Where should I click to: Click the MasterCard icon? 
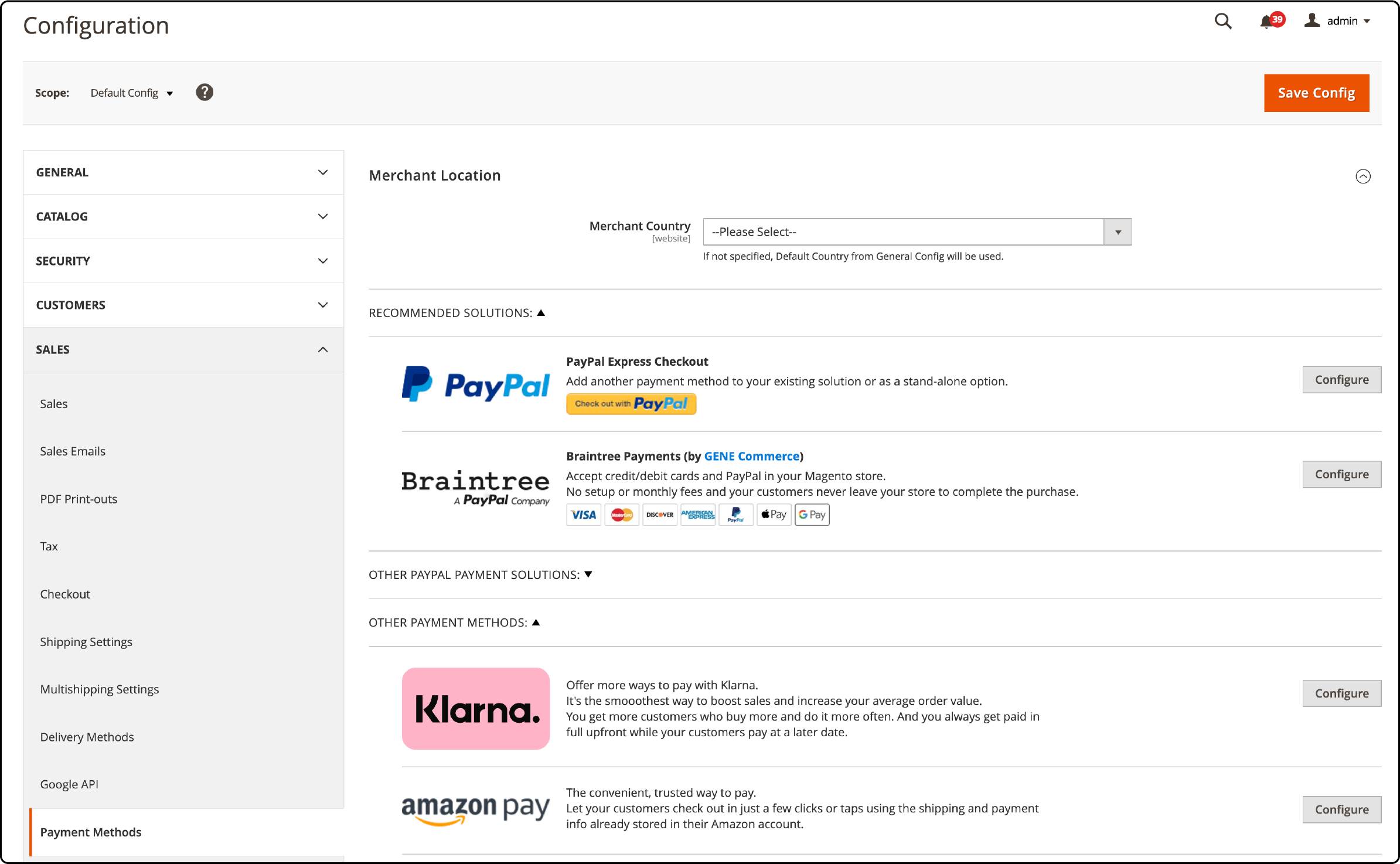[622, 515]
